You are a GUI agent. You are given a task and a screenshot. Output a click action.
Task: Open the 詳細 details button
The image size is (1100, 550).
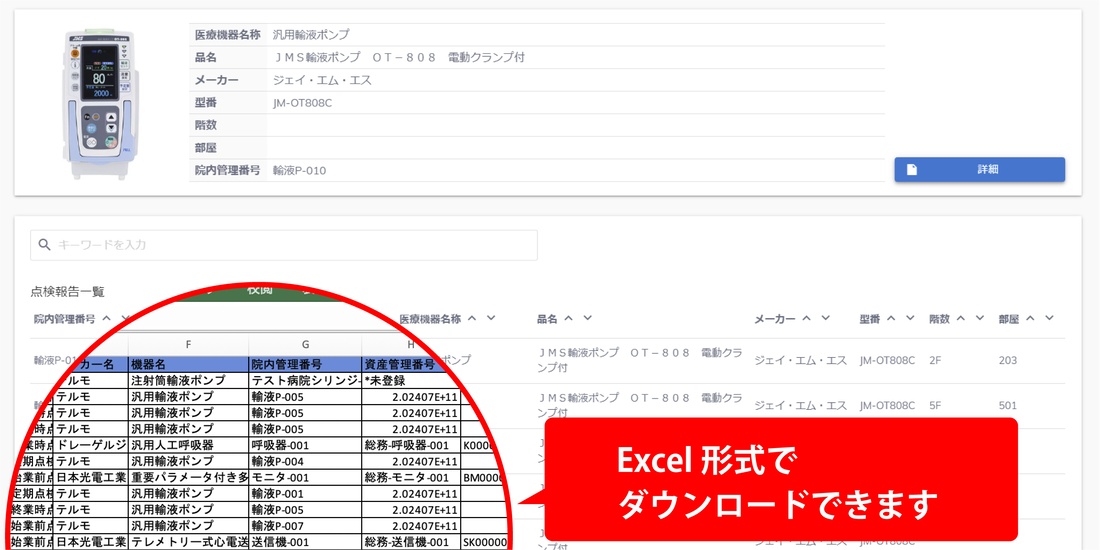click(979, 170)
